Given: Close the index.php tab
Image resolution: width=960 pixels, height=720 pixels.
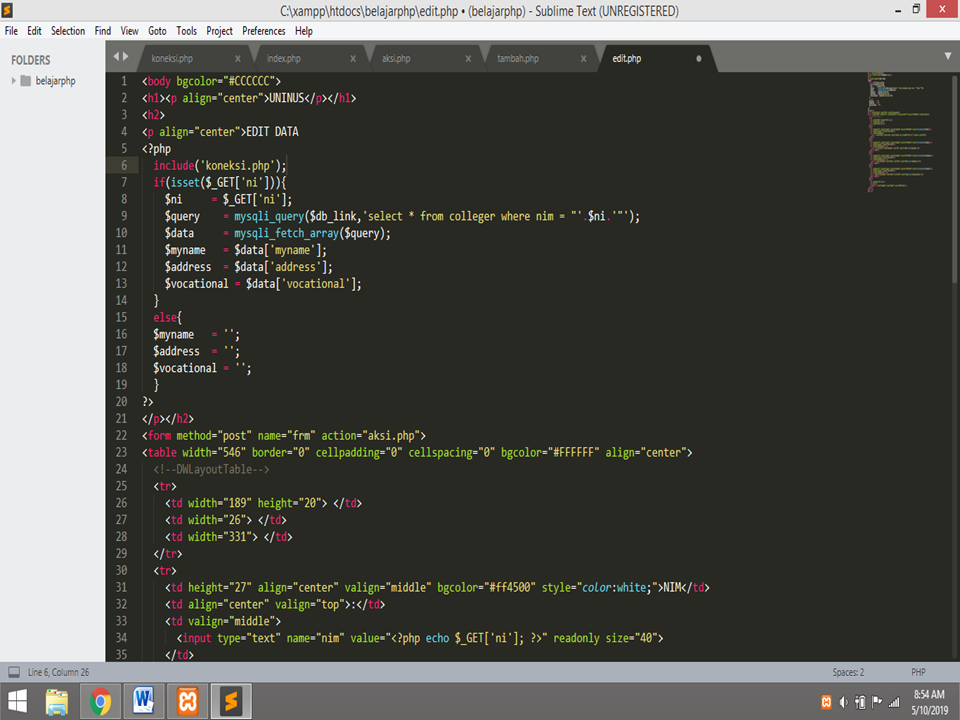Looking at the screenshot, I should click(x=352, y=58).
